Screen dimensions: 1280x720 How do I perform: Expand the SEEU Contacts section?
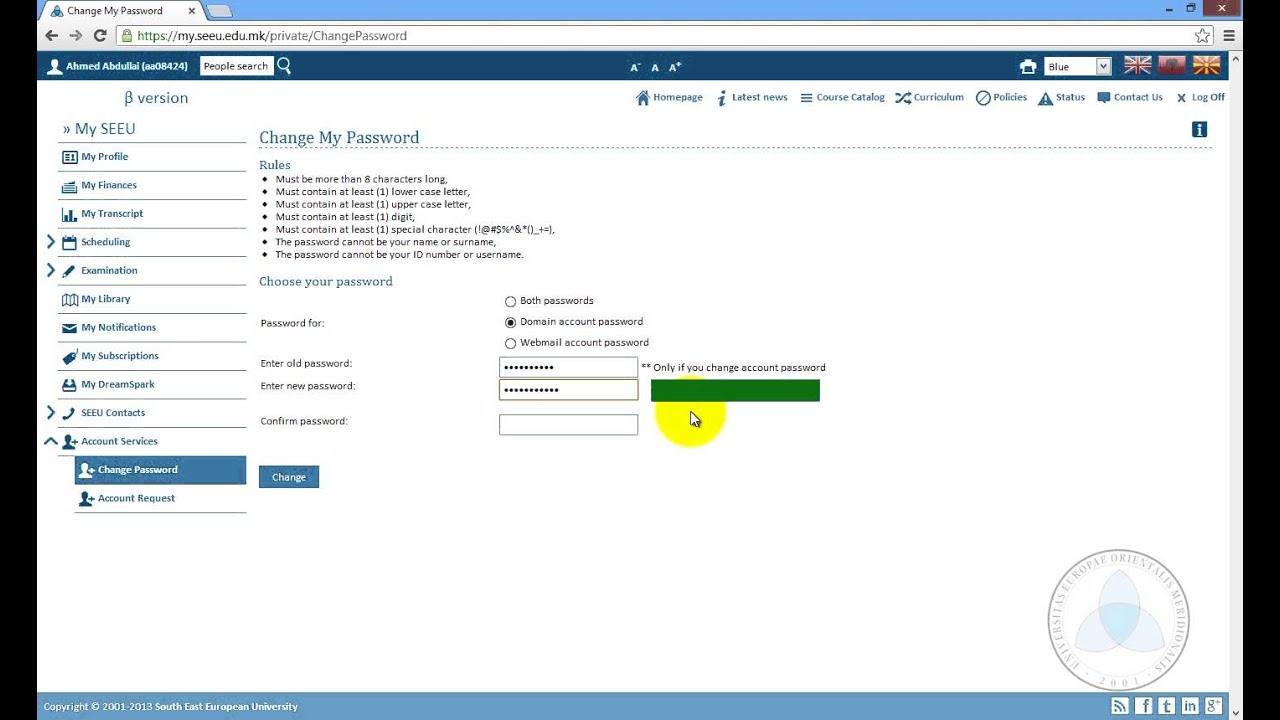(51, 412)
